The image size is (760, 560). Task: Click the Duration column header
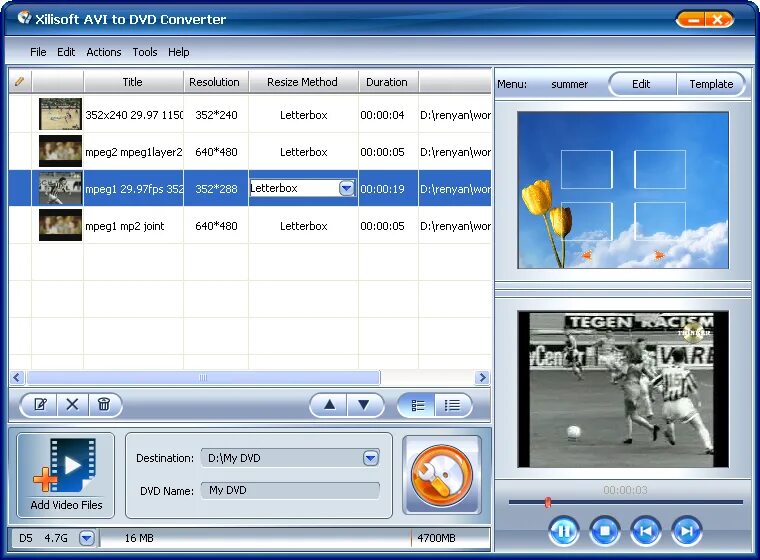coord(387,82)
